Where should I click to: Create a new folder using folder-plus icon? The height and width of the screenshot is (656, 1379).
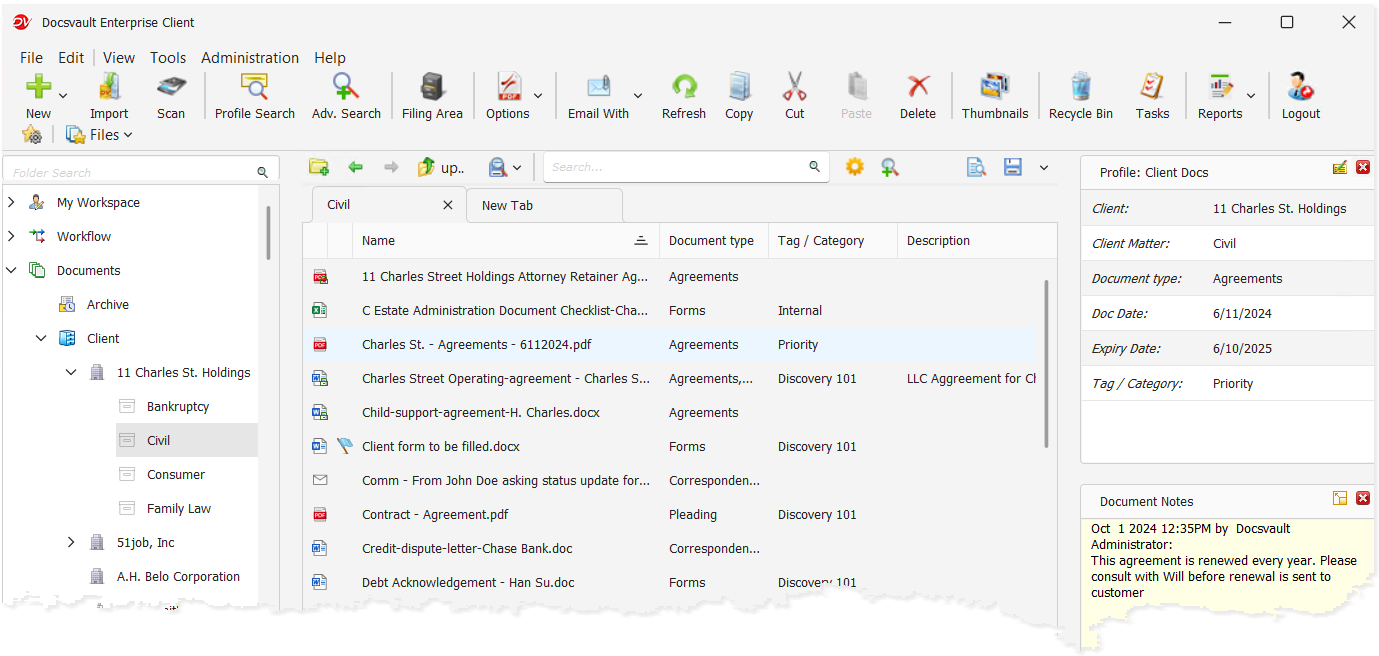(x=319, y=167)
